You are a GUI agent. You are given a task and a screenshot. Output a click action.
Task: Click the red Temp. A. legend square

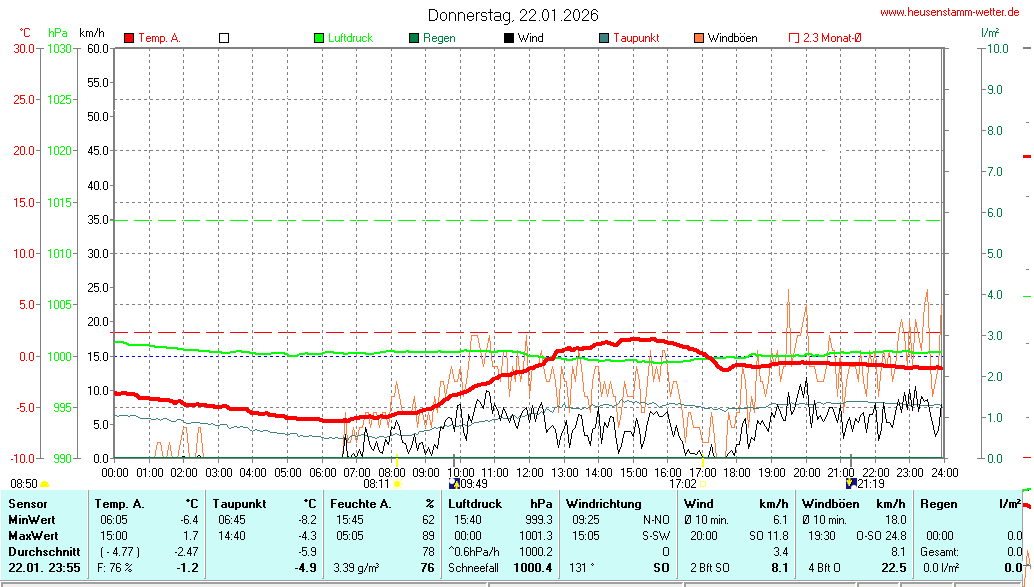coord(128,38)
